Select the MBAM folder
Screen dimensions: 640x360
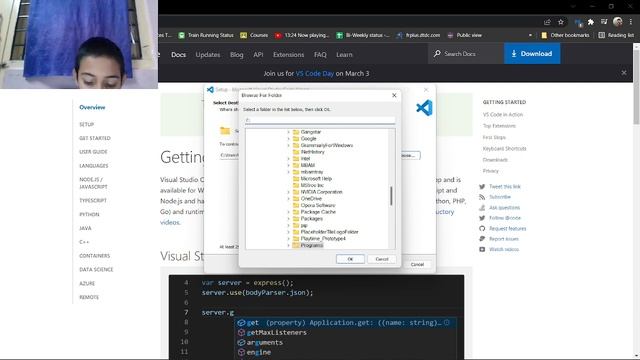click(x=308, y=165)
